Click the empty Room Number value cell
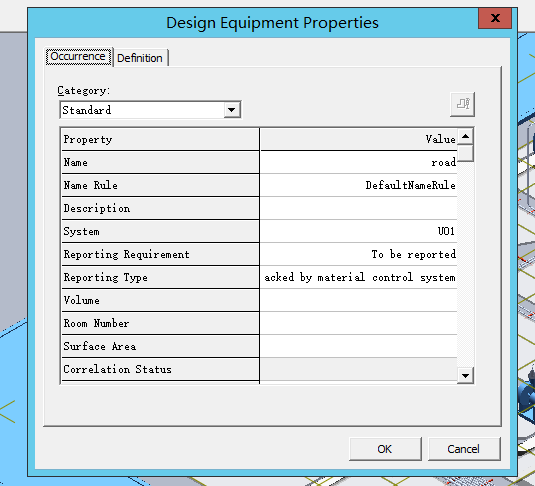Screen dimensions: 535x486 tap(359, 323)
